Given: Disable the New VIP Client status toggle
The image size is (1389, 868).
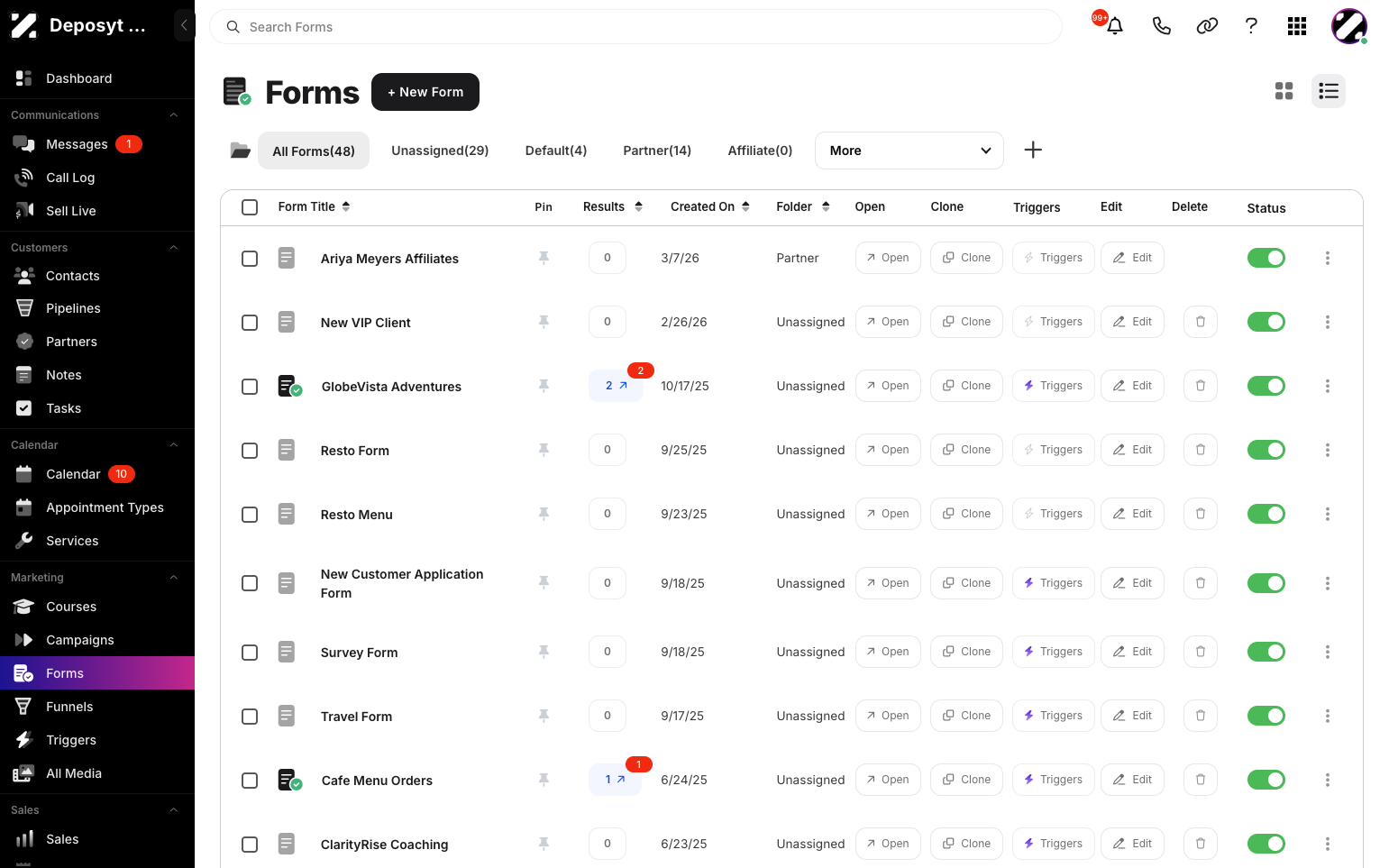Looking at the screenshot, I should [x=1266, y=322].
